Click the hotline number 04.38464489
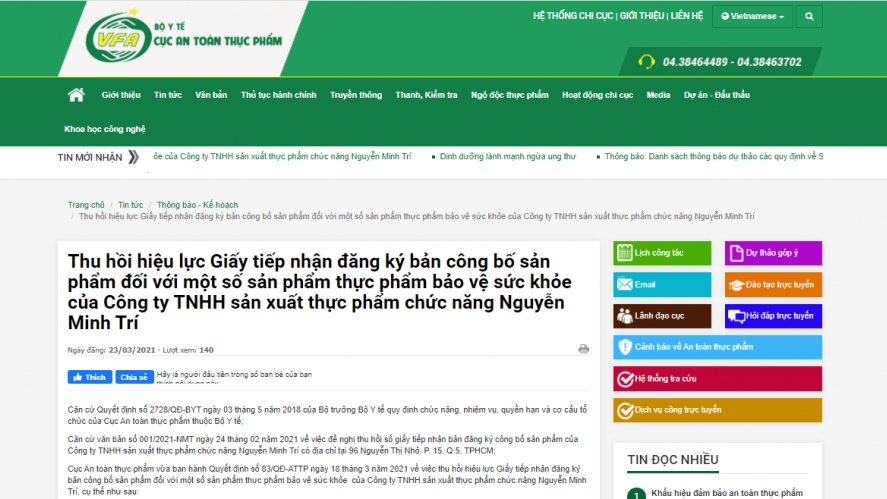Image resolution: width=887 pixels, height=499 pixels. coord(695,62)
